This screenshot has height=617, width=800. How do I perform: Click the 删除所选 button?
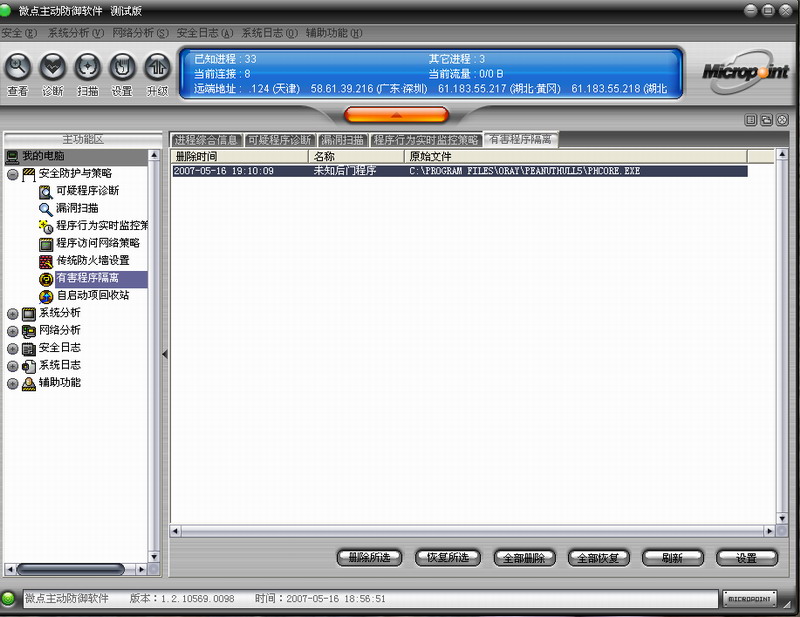coord(369,558)
